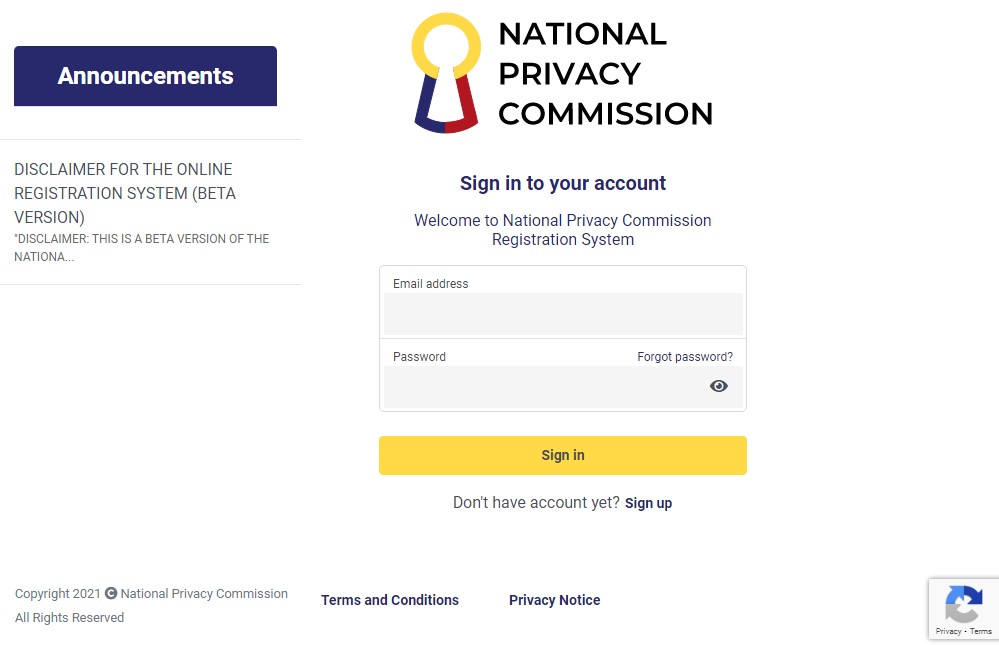Click the National Privacy Commission keyhole logo
Viewport: 999px width, 645px height.
pos(445,72)
